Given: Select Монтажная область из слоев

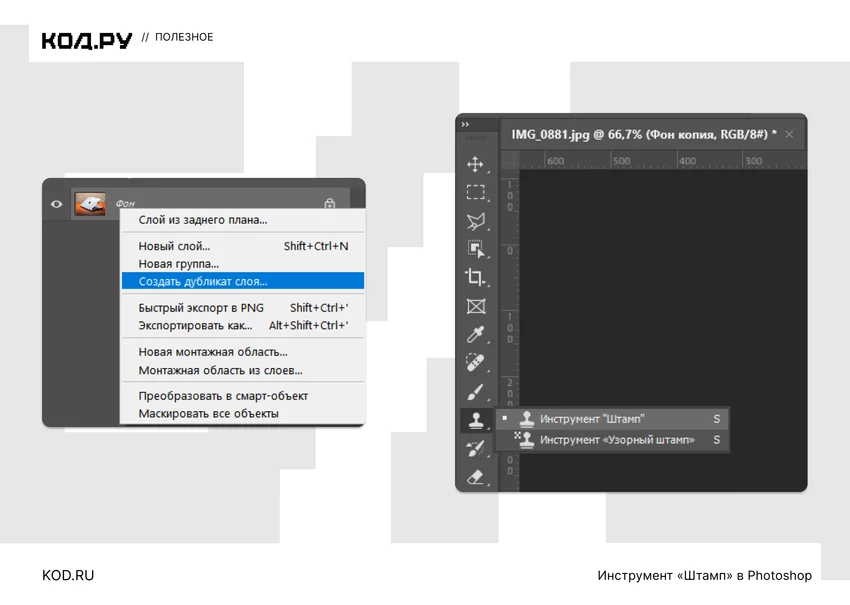Looking at the screenshot, I should point(243,370).
